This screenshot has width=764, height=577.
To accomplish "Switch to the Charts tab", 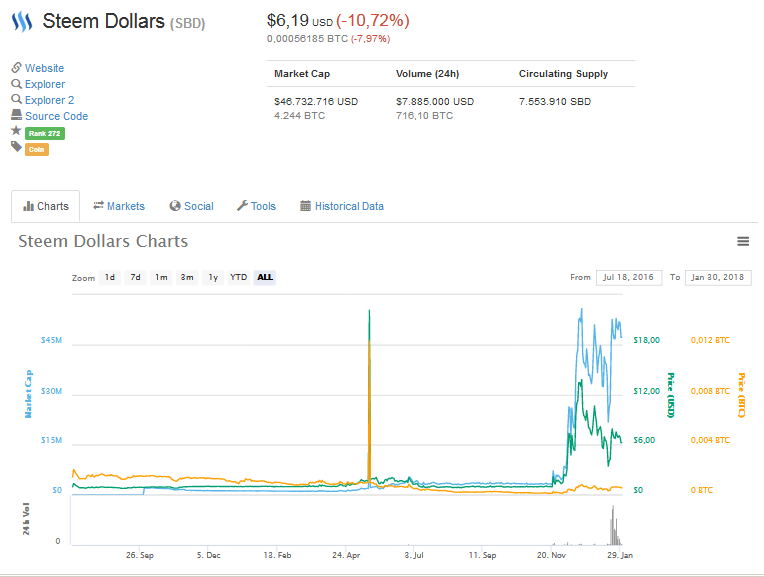I will (x=46, y=207).
